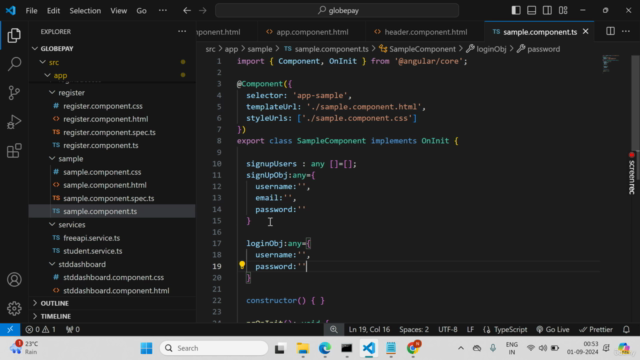
Task: Open the Extensions view
Action: (x=14, y=151)
